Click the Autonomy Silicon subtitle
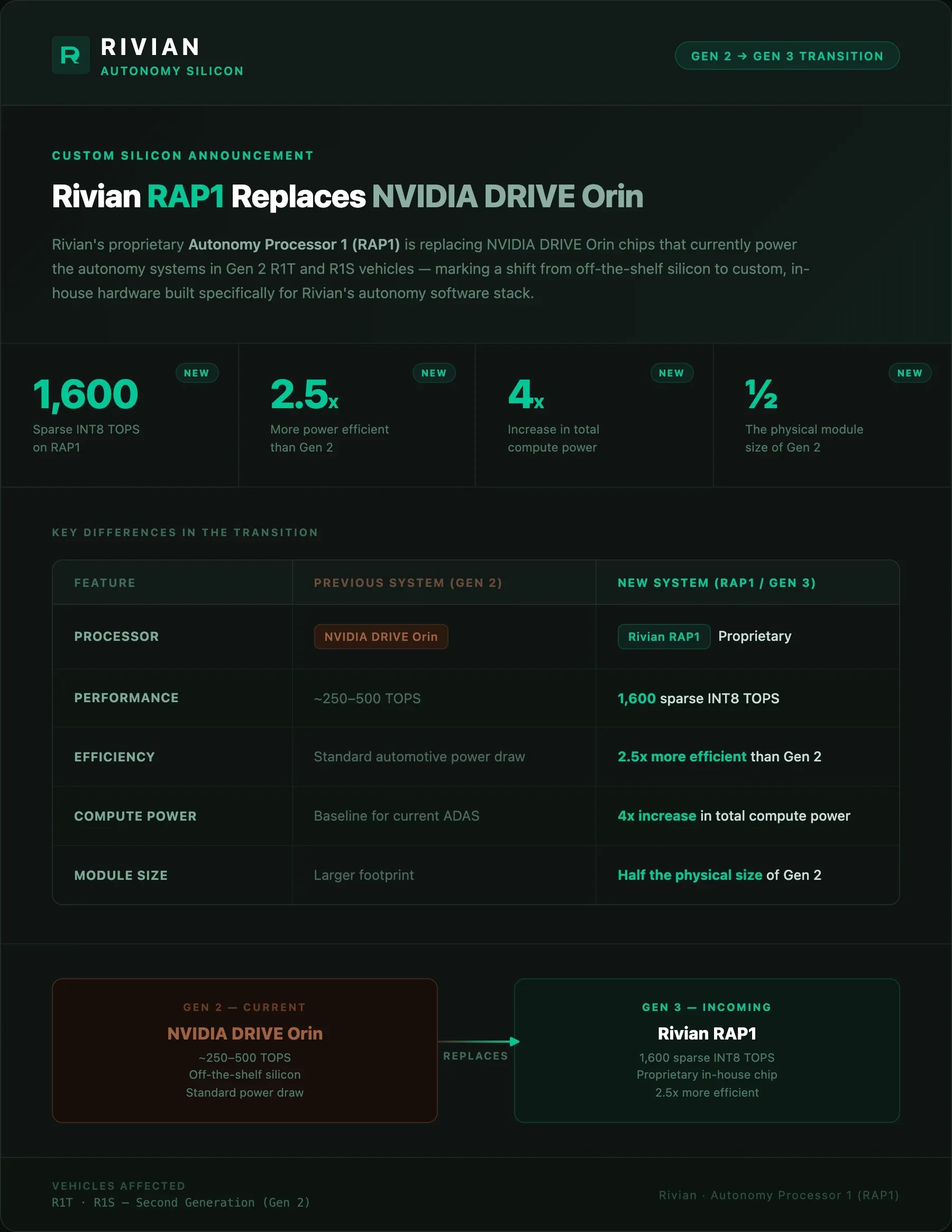952x1232 pixels. pyautogui.click(x=172, y=71)
